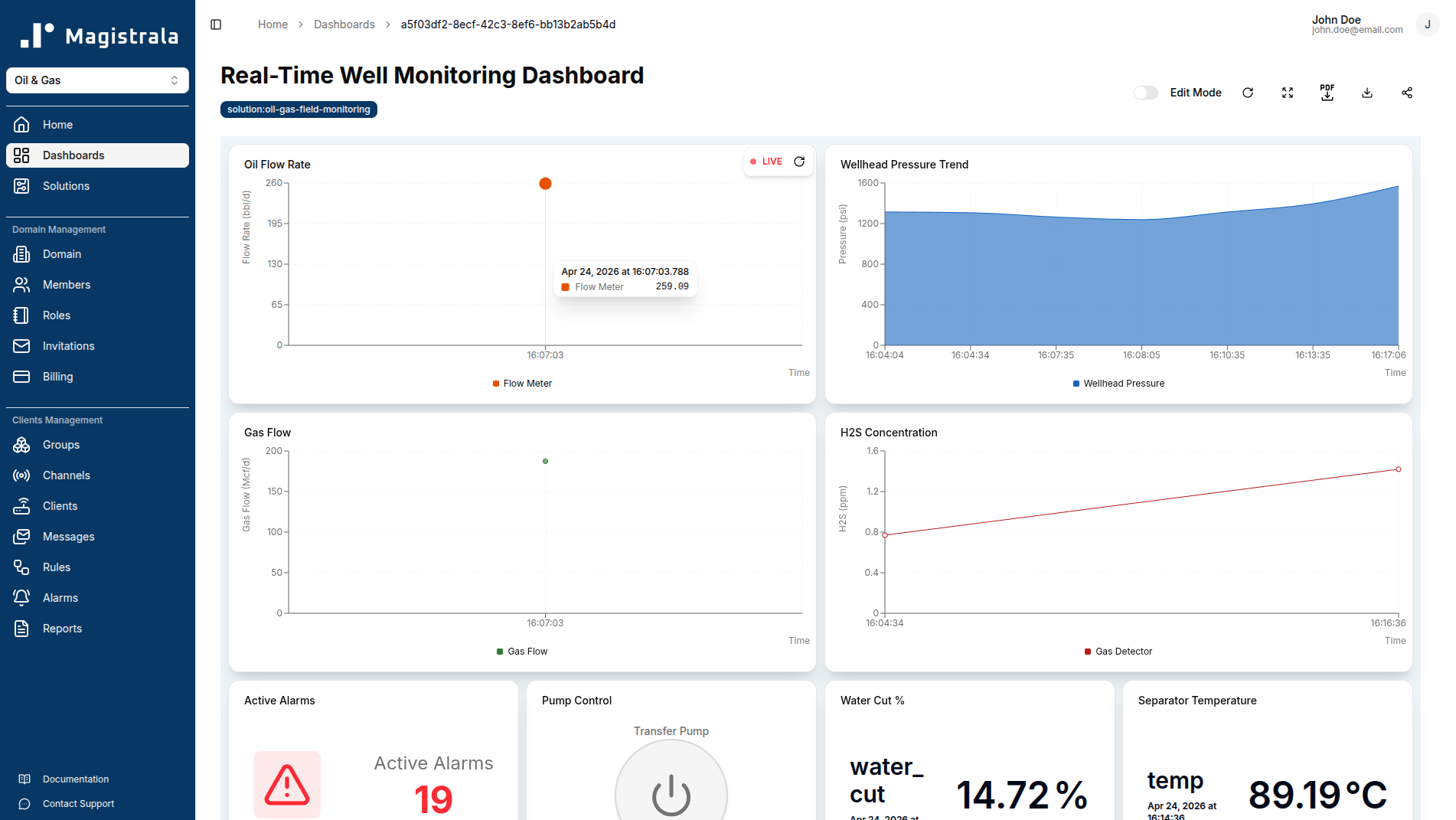Open John Doe user avatar menu
The width and height of the screenshot is (1456, 820).
(1428, 25)
